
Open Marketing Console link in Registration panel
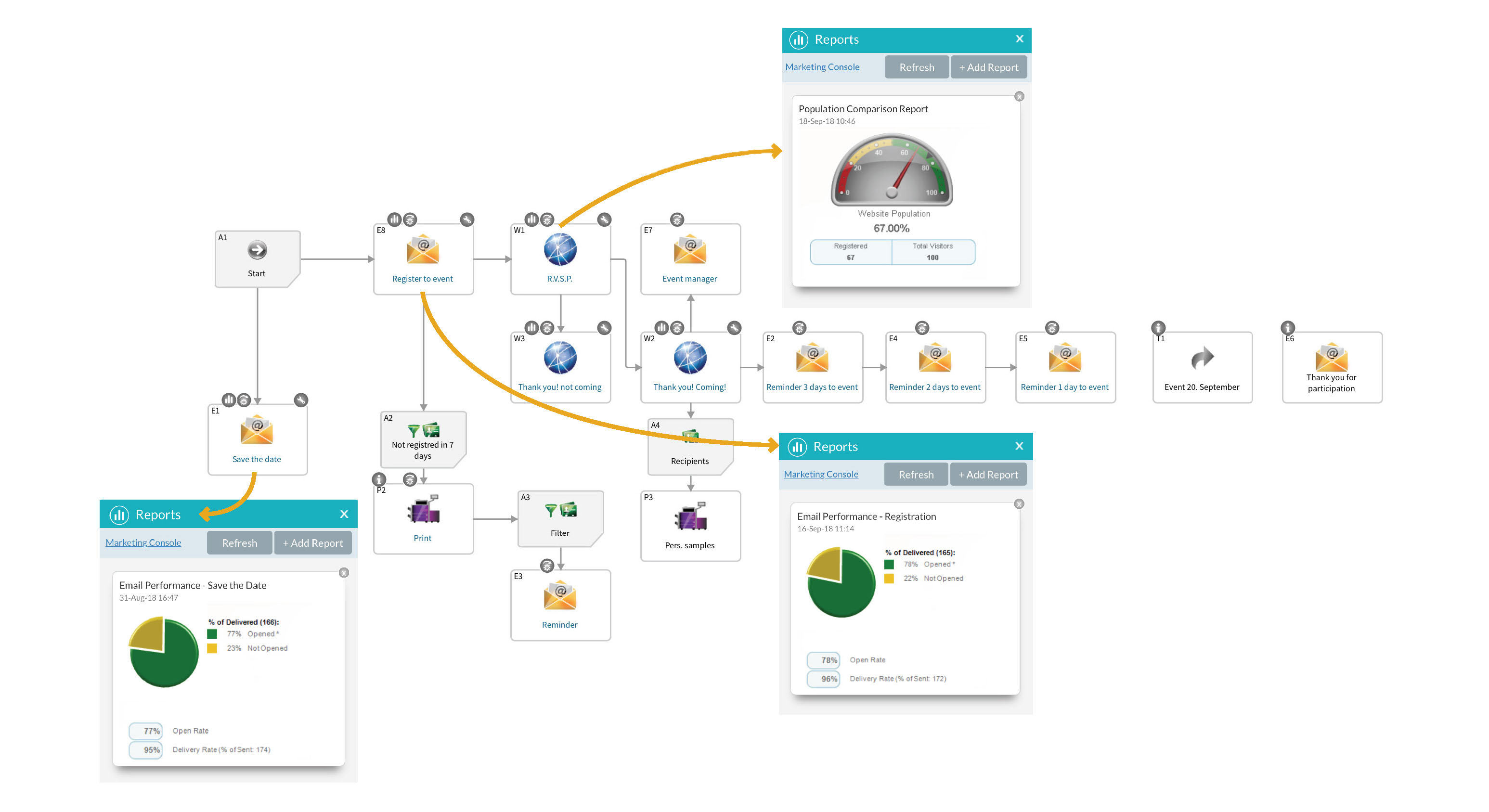(820, 475)
